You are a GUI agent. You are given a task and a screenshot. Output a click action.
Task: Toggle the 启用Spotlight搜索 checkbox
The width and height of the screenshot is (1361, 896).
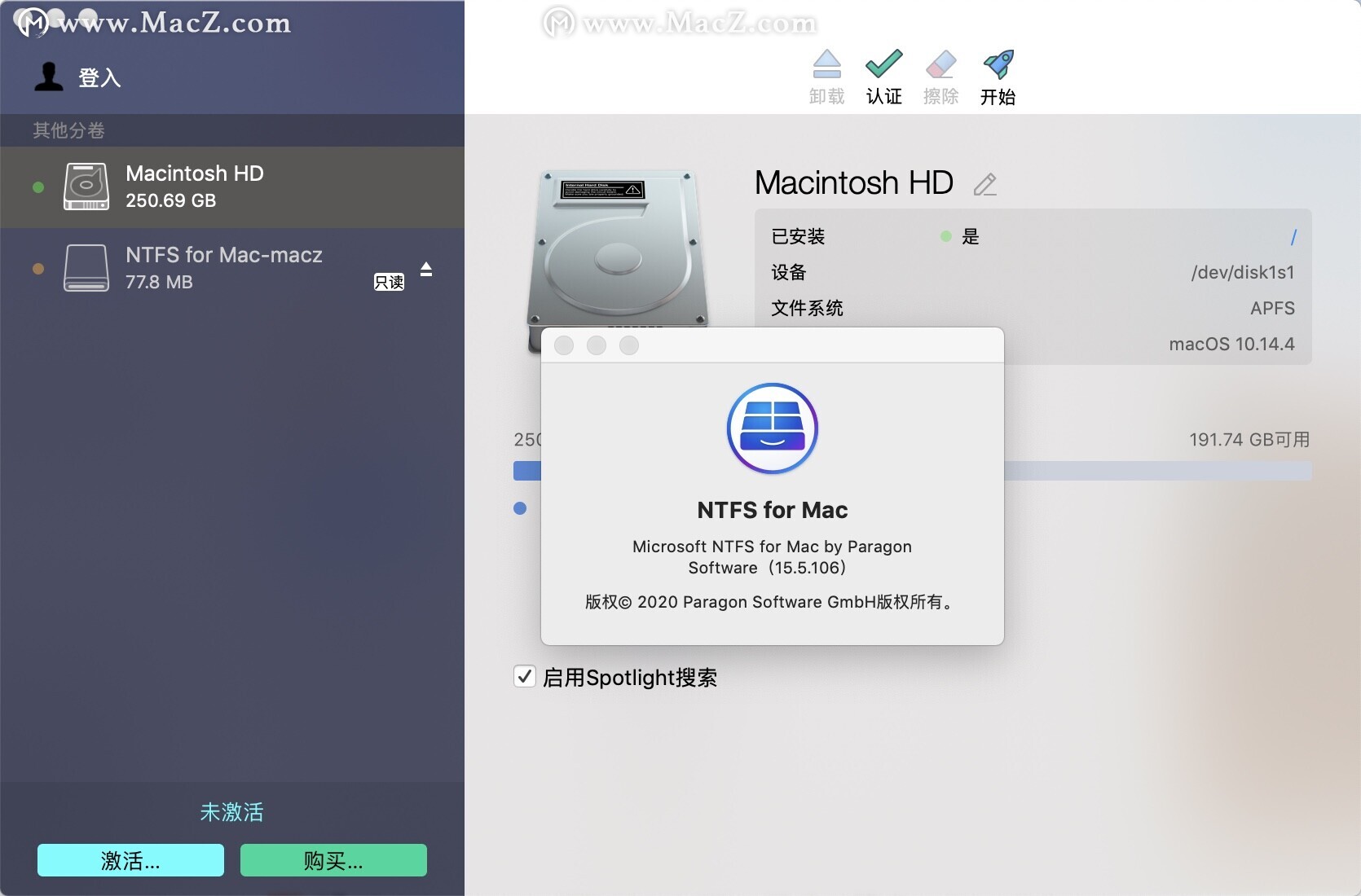(x=524, y=676)
